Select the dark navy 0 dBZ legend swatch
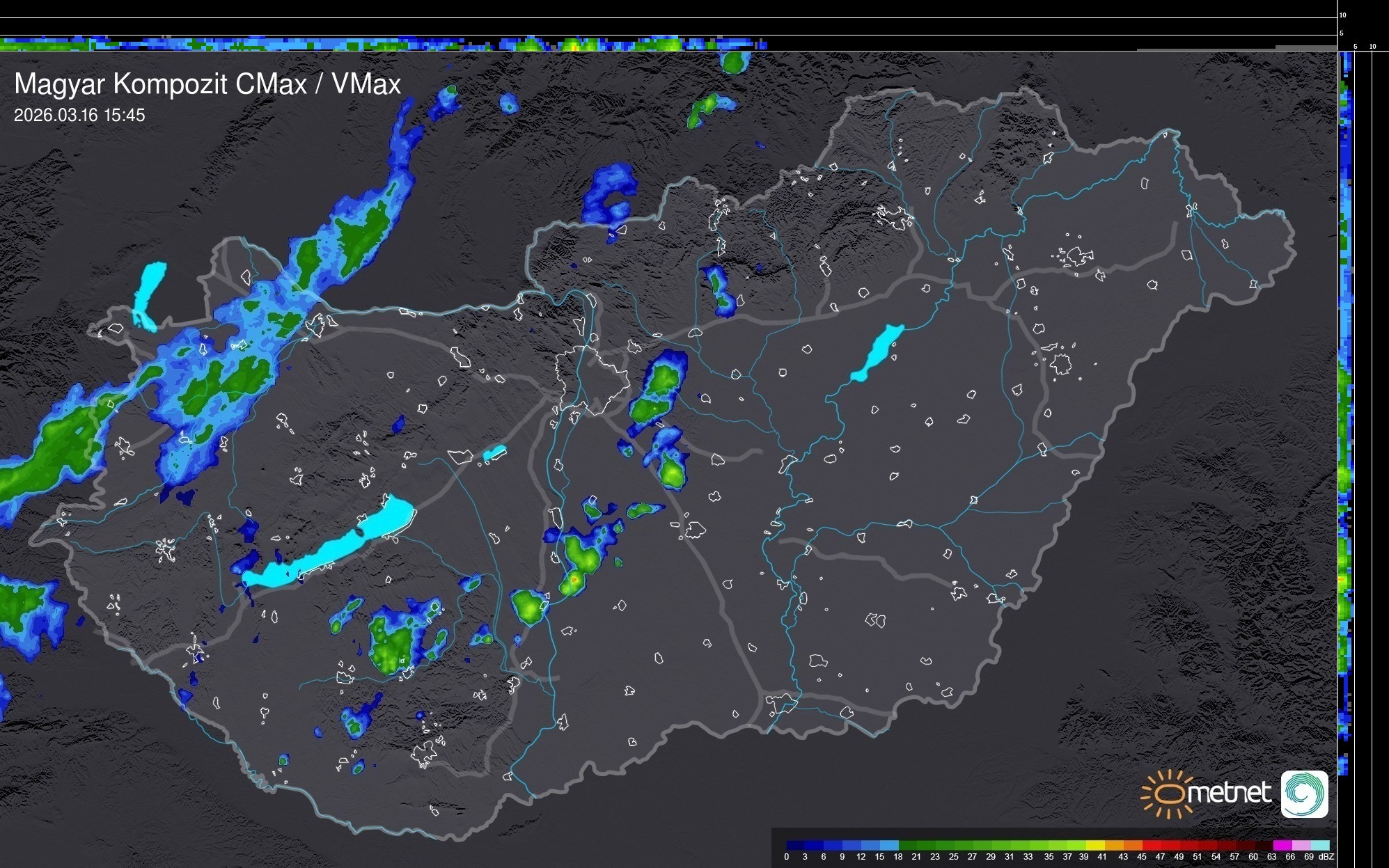 pyautogui.click(x=796, y=845)
